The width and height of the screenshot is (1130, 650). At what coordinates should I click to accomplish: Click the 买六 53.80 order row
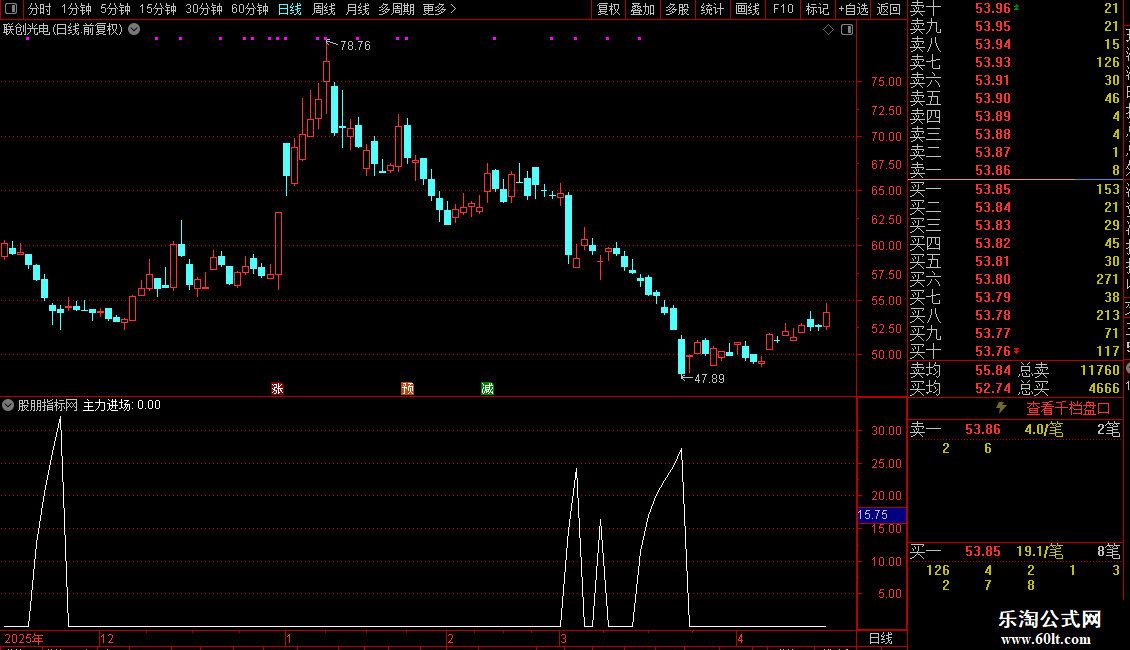click(x=1015, y=279)
